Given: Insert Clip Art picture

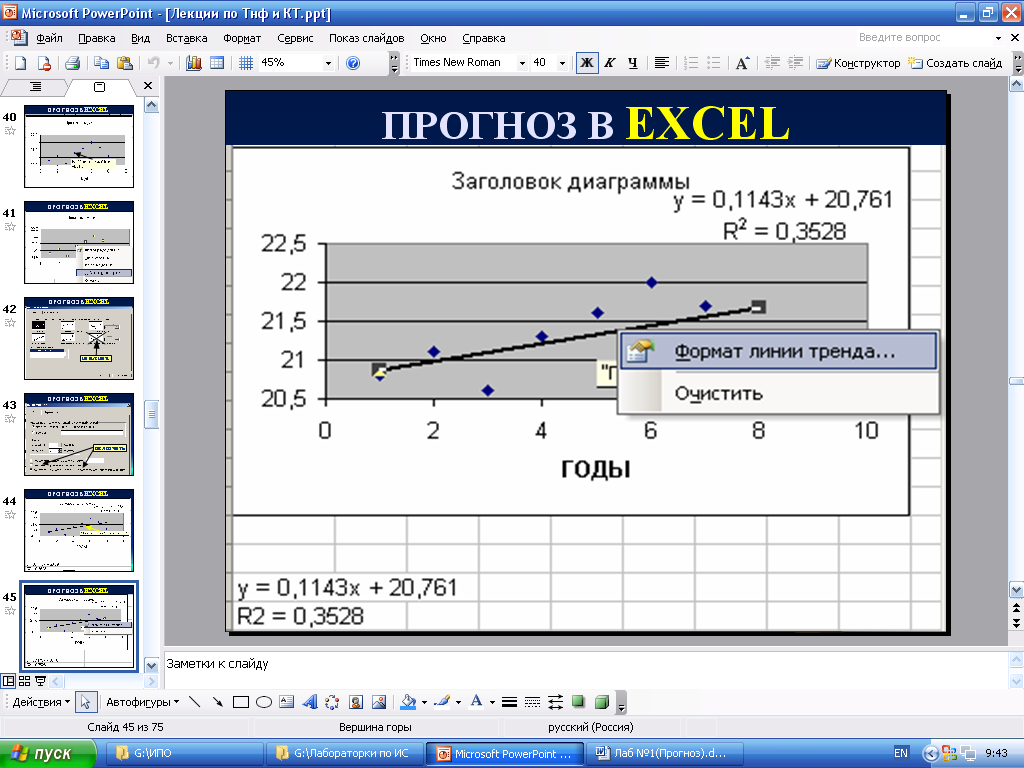Looking at the screenshot, I should coord(356,702).
